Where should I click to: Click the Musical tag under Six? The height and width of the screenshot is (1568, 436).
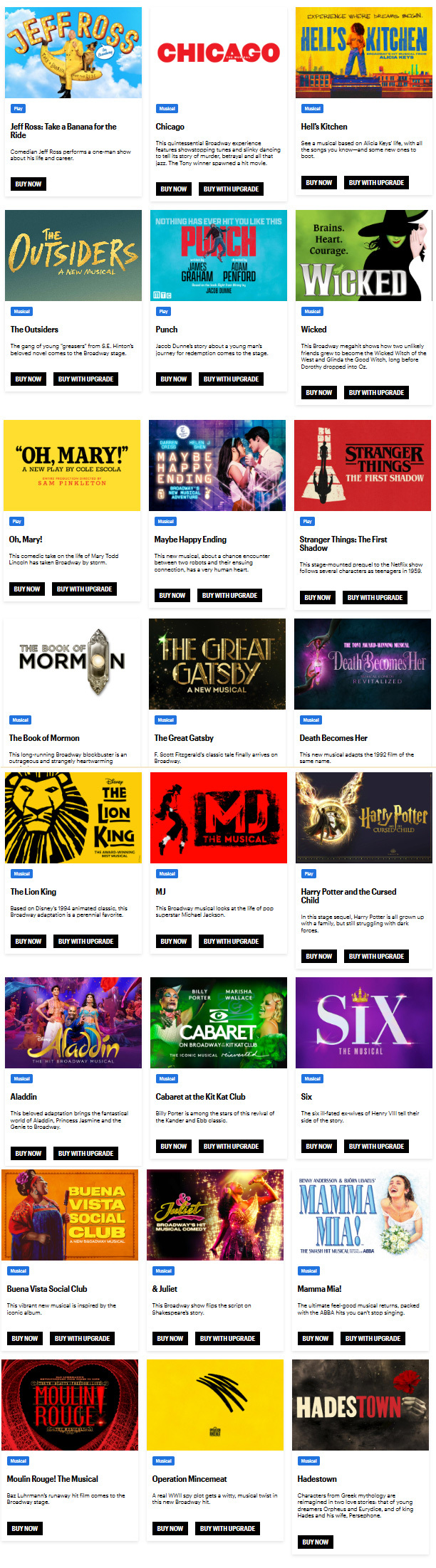[313, 1079]
